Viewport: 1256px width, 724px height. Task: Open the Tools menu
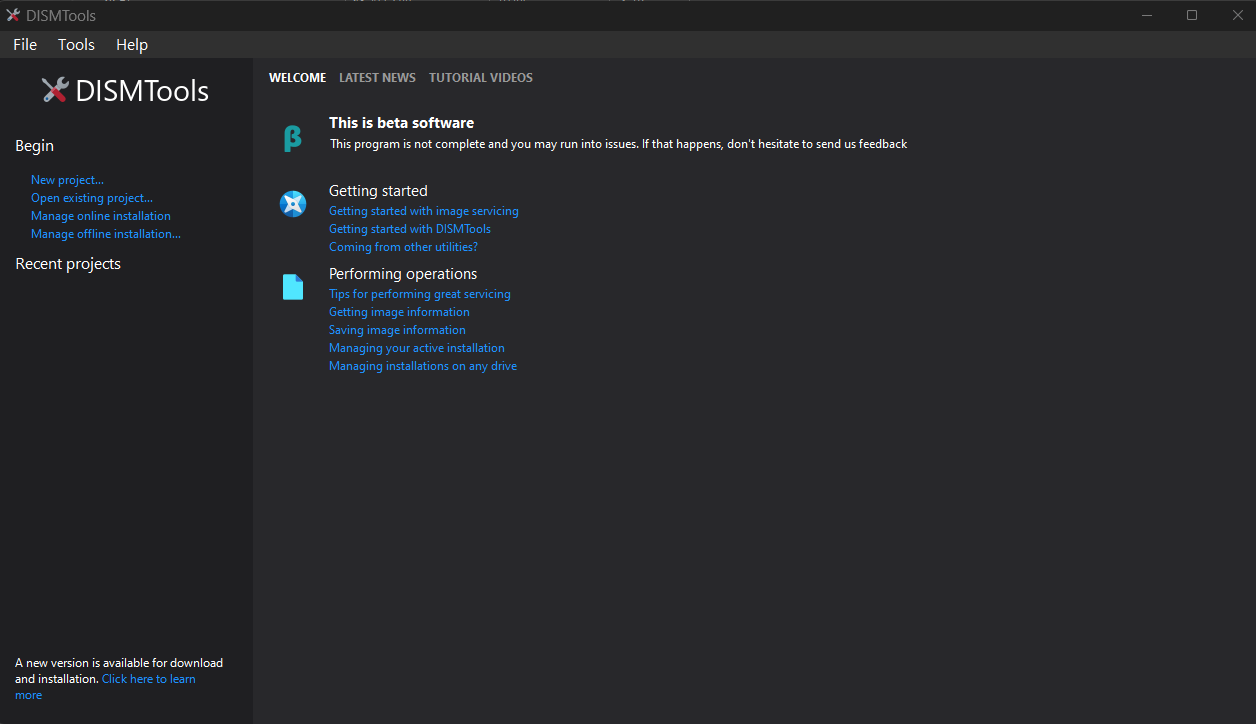point(76,44)
